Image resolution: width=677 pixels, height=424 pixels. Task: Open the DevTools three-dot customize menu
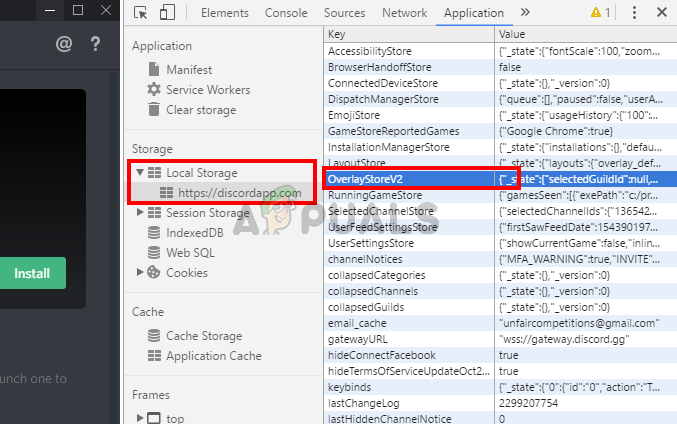click(634, 13)
